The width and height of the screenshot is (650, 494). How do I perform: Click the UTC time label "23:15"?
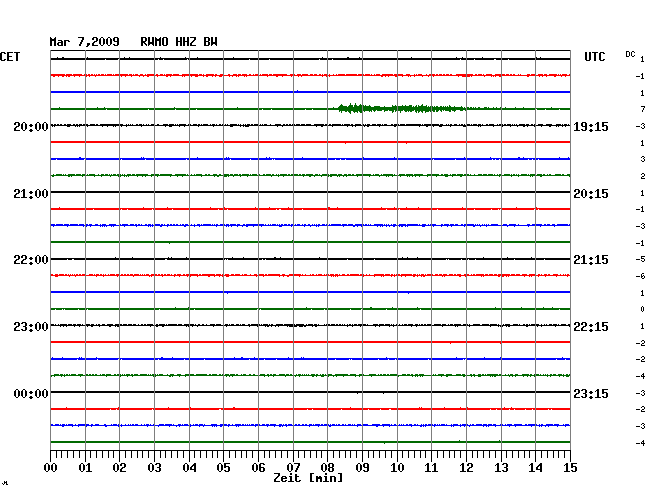point(591,393)
